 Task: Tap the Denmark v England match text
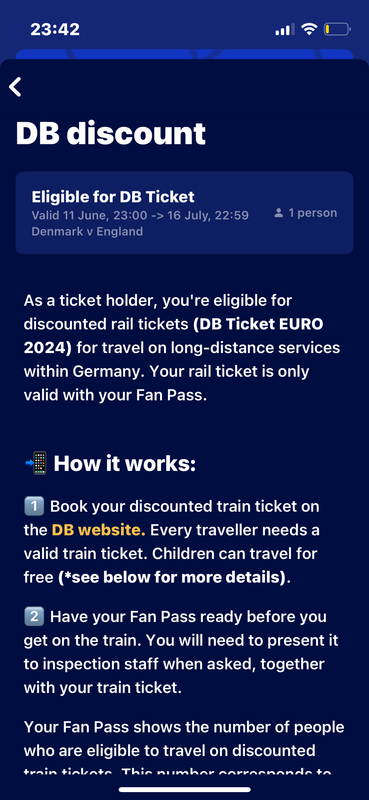[x=87, y=232]
